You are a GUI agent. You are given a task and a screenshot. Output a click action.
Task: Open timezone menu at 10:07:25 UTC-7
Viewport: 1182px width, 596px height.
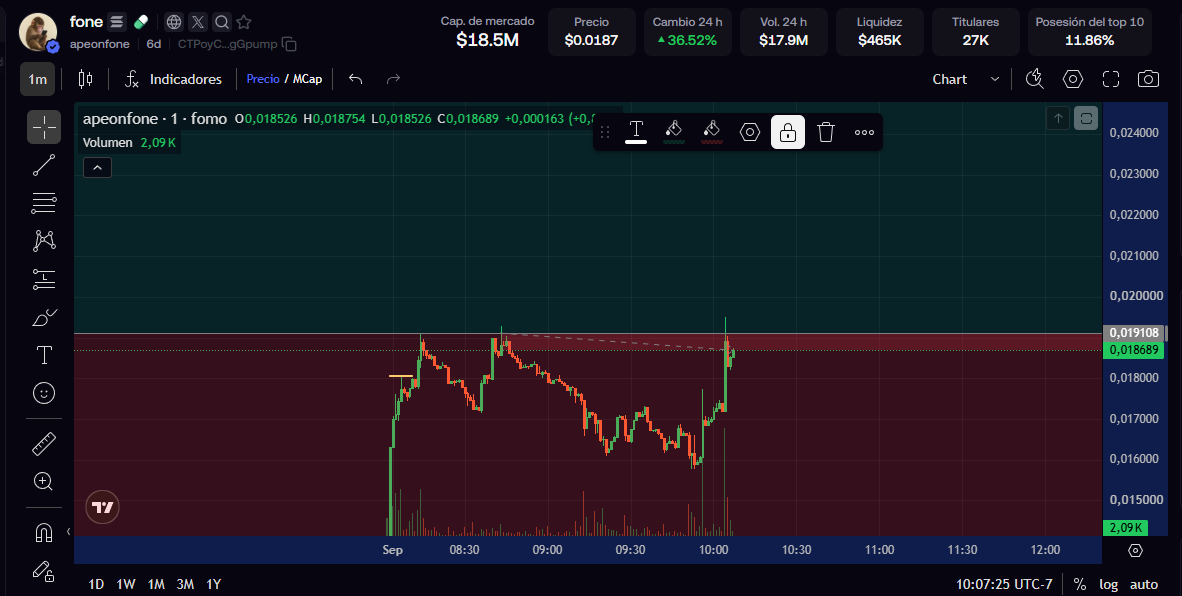point(1004,584)
